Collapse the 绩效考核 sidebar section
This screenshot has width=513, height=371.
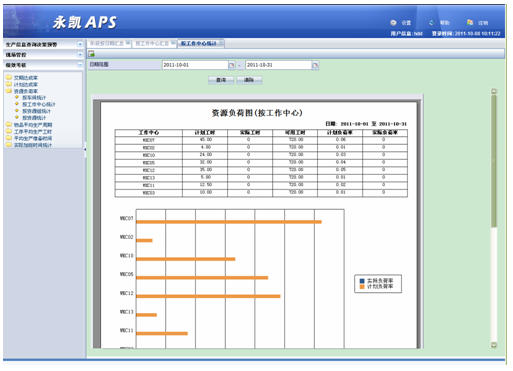click(80, 65)
